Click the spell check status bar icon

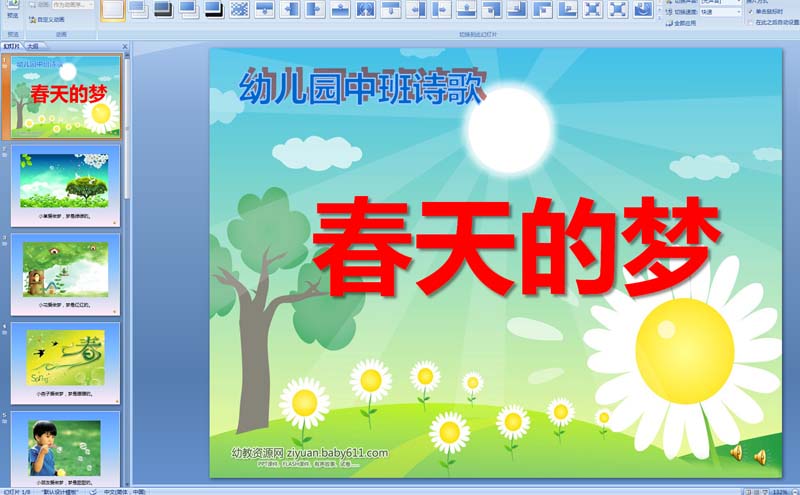tap(93, 492)
